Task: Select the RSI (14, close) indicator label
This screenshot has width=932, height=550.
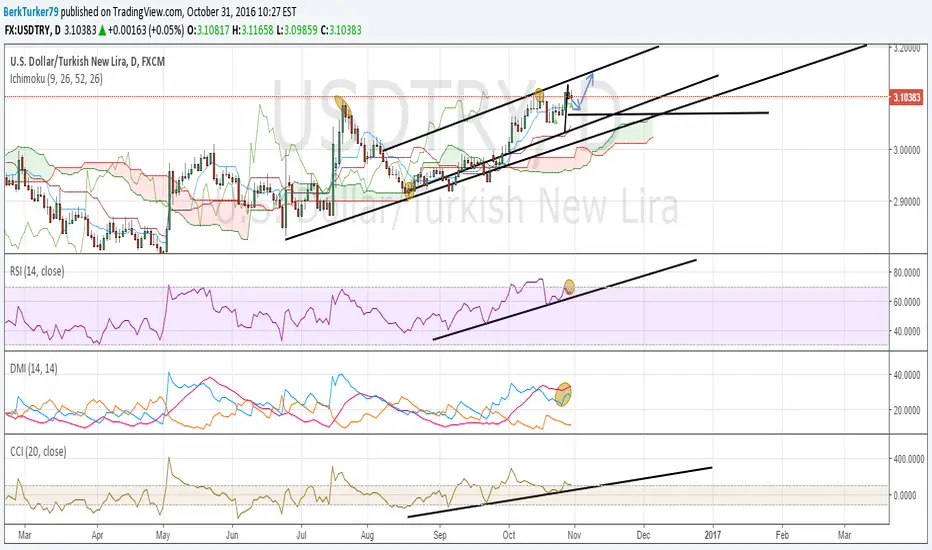Action: pyautogui.click(x=37, y=271)
